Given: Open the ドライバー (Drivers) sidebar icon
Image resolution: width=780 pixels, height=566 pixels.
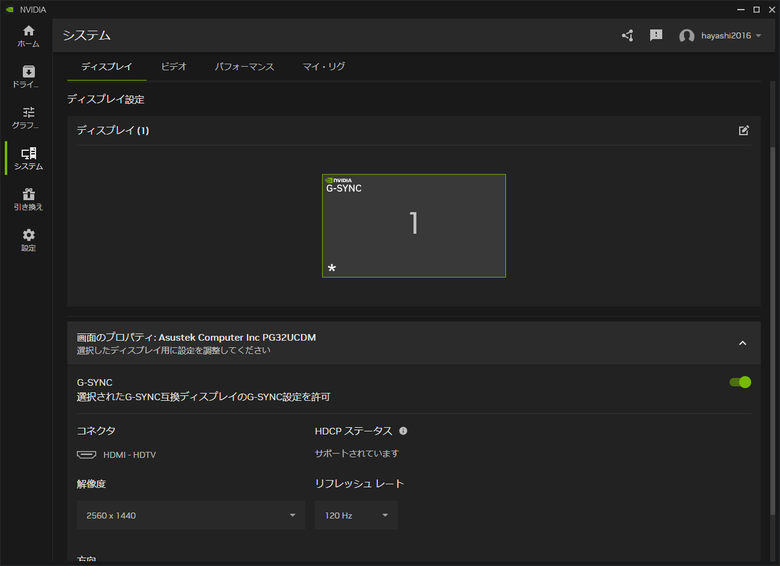Looking at the screenshot, I should (x=28, y=77).
